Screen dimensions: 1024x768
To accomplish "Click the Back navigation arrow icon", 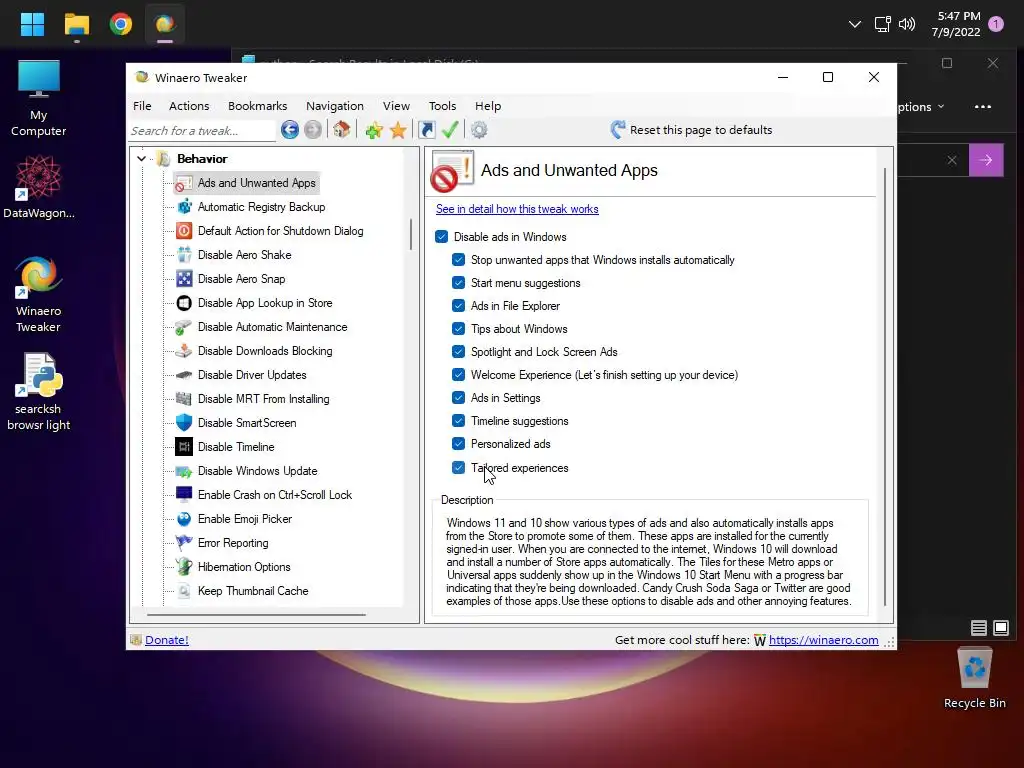I will click(x=290, y=130).
